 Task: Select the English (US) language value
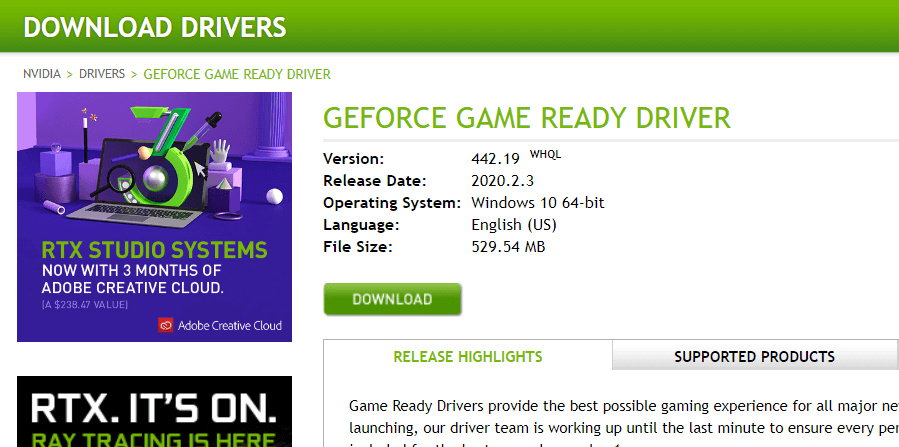coord(514,225)
